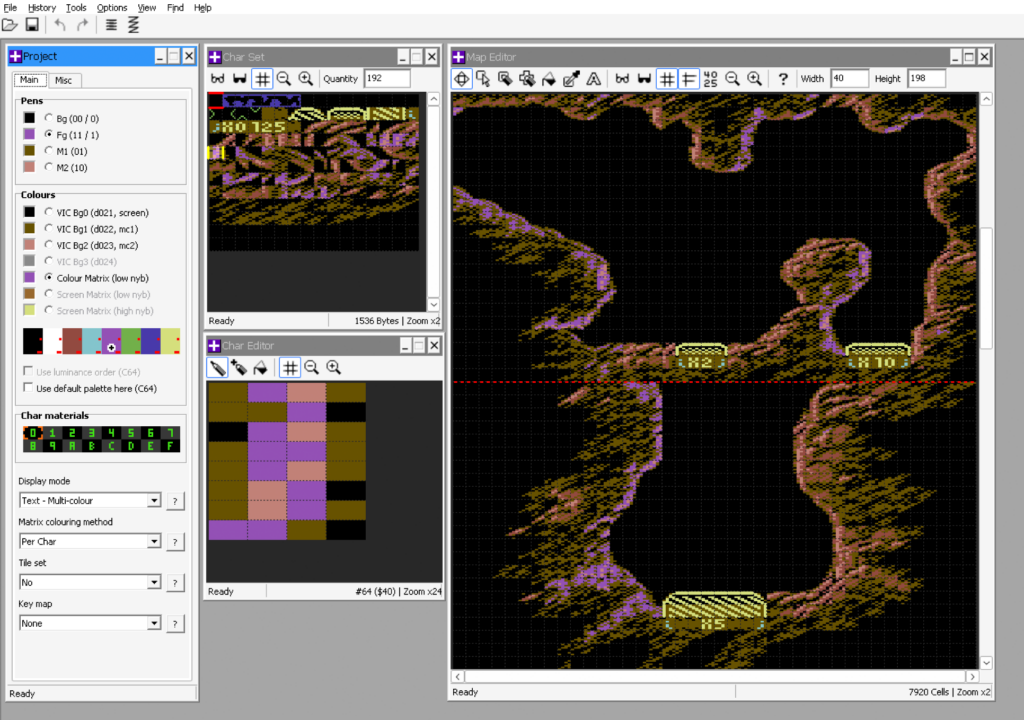Select the flood fill tool in Char Editor

[x=261, y=368]
